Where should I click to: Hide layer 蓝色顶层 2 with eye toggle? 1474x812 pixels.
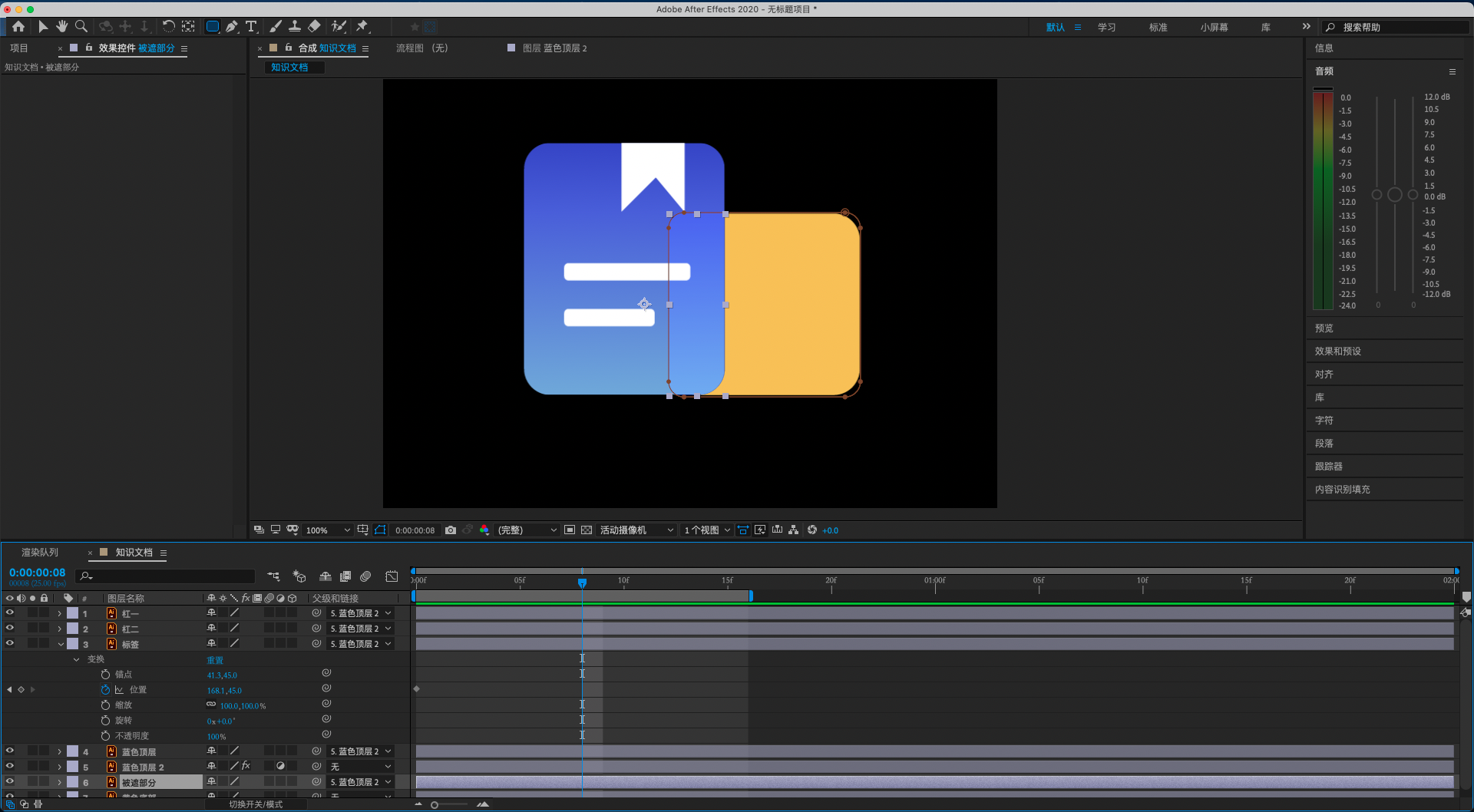click(10, 767)
